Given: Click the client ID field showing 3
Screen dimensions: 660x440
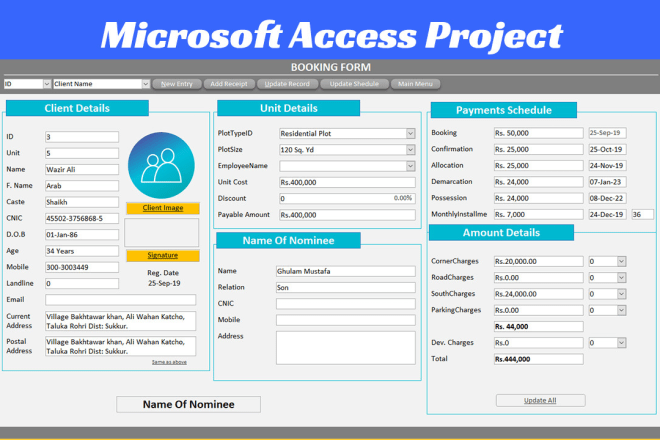Looking at the screenshot, I should pos(82,137).
